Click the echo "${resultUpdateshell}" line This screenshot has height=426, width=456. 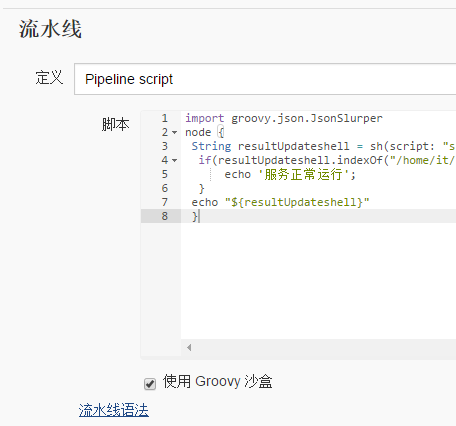[280, 202]
